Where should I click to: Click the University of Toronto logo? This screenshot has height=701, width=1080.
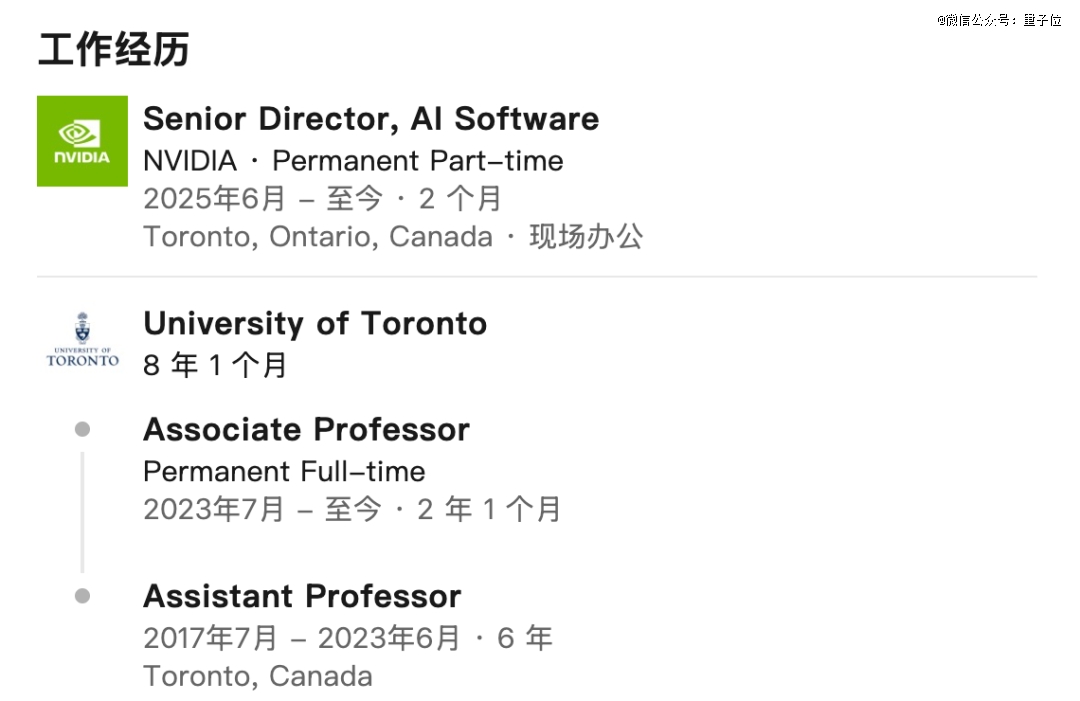pyautogui.click(x=82, y=339)
